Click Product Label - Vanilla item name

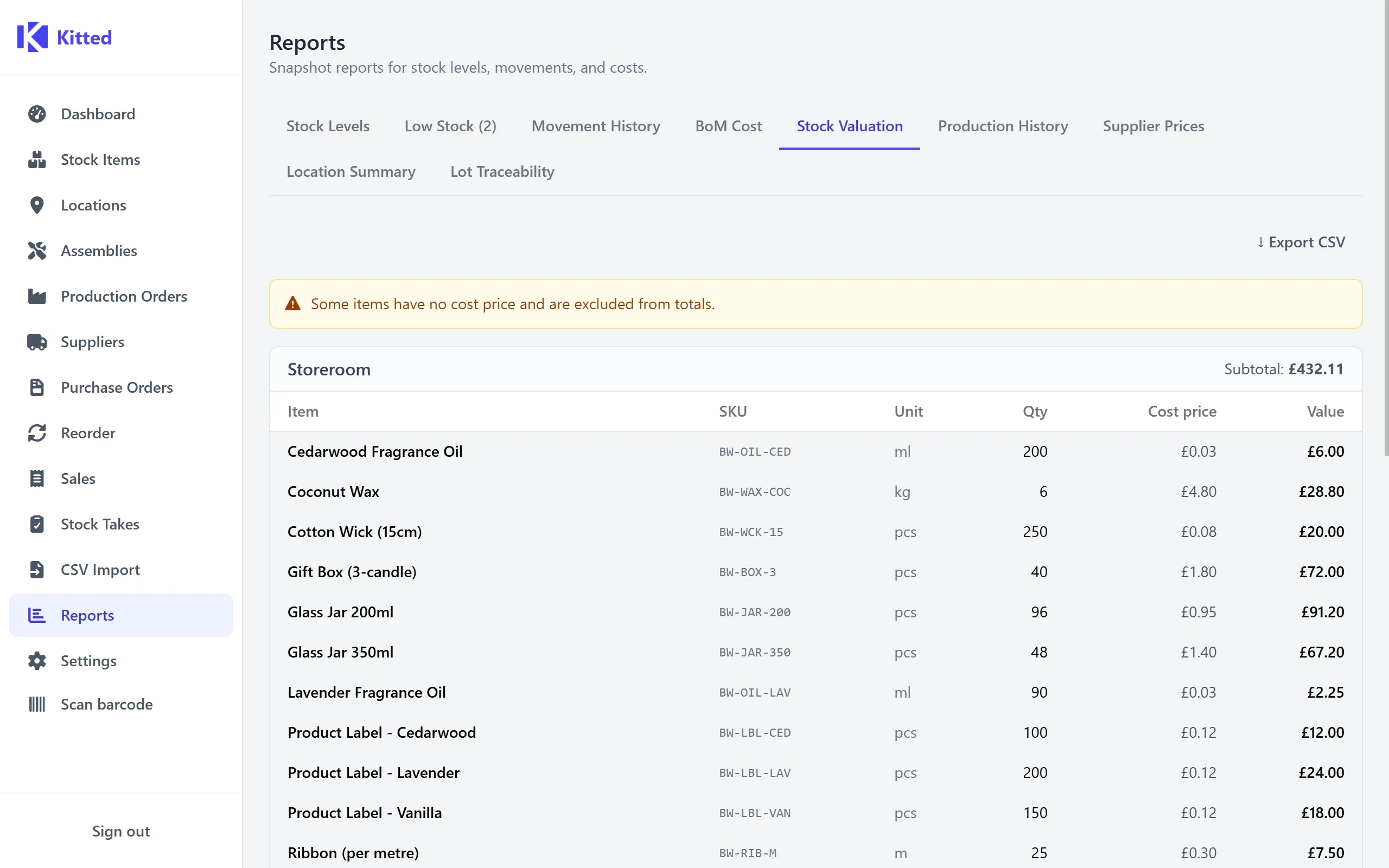point(365,813)
